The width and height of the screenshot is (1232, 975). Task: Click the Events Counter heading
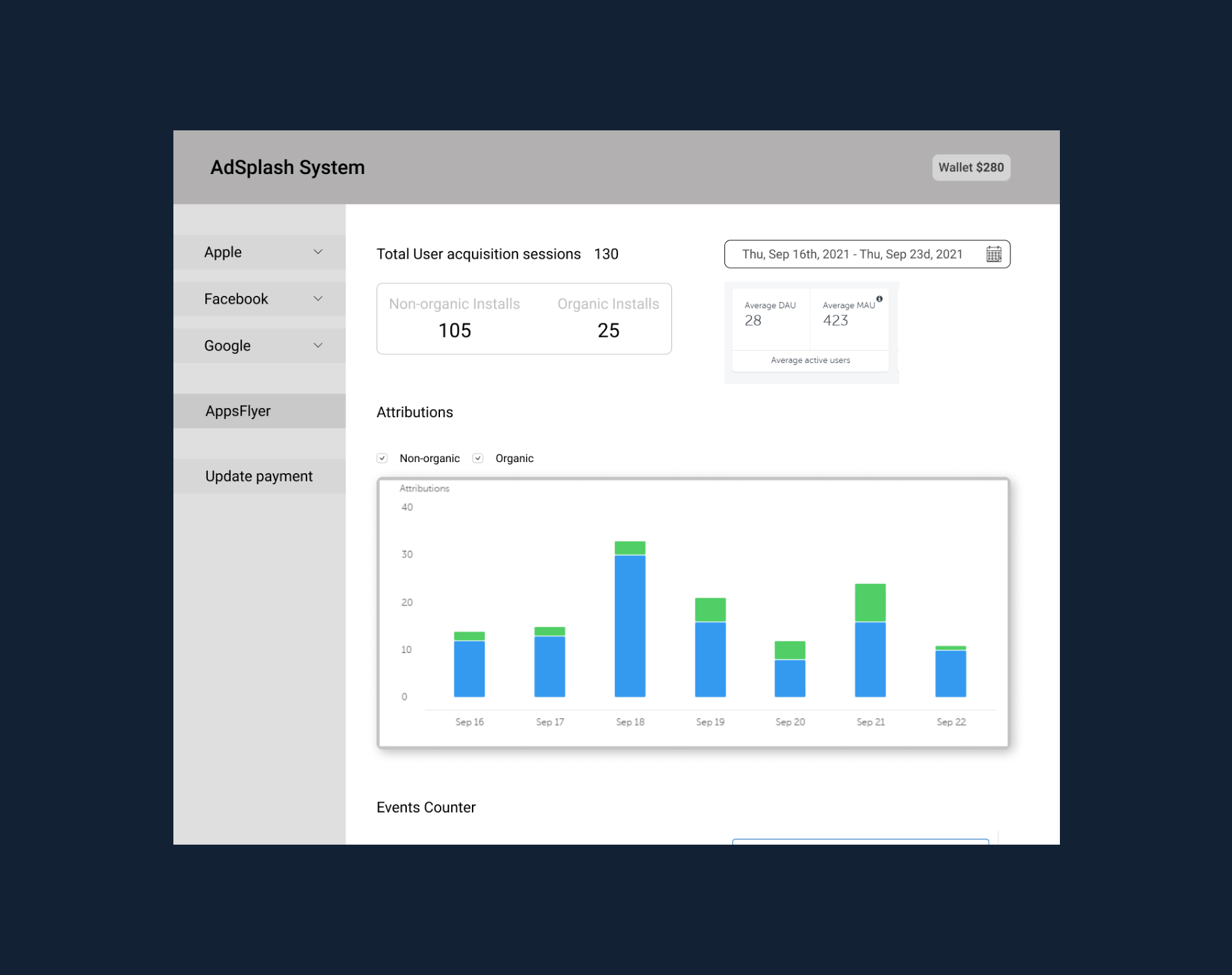point(426,808)
